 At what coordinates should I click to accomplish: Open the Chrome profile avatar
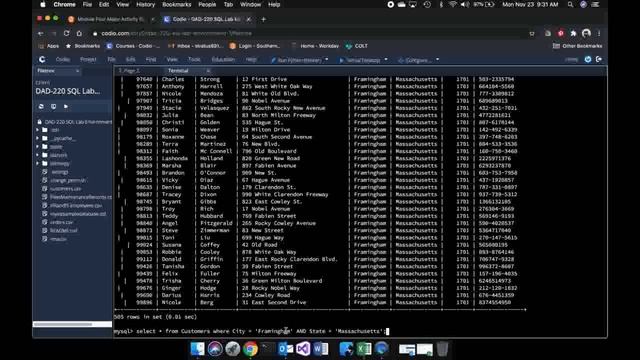[587, 33]
